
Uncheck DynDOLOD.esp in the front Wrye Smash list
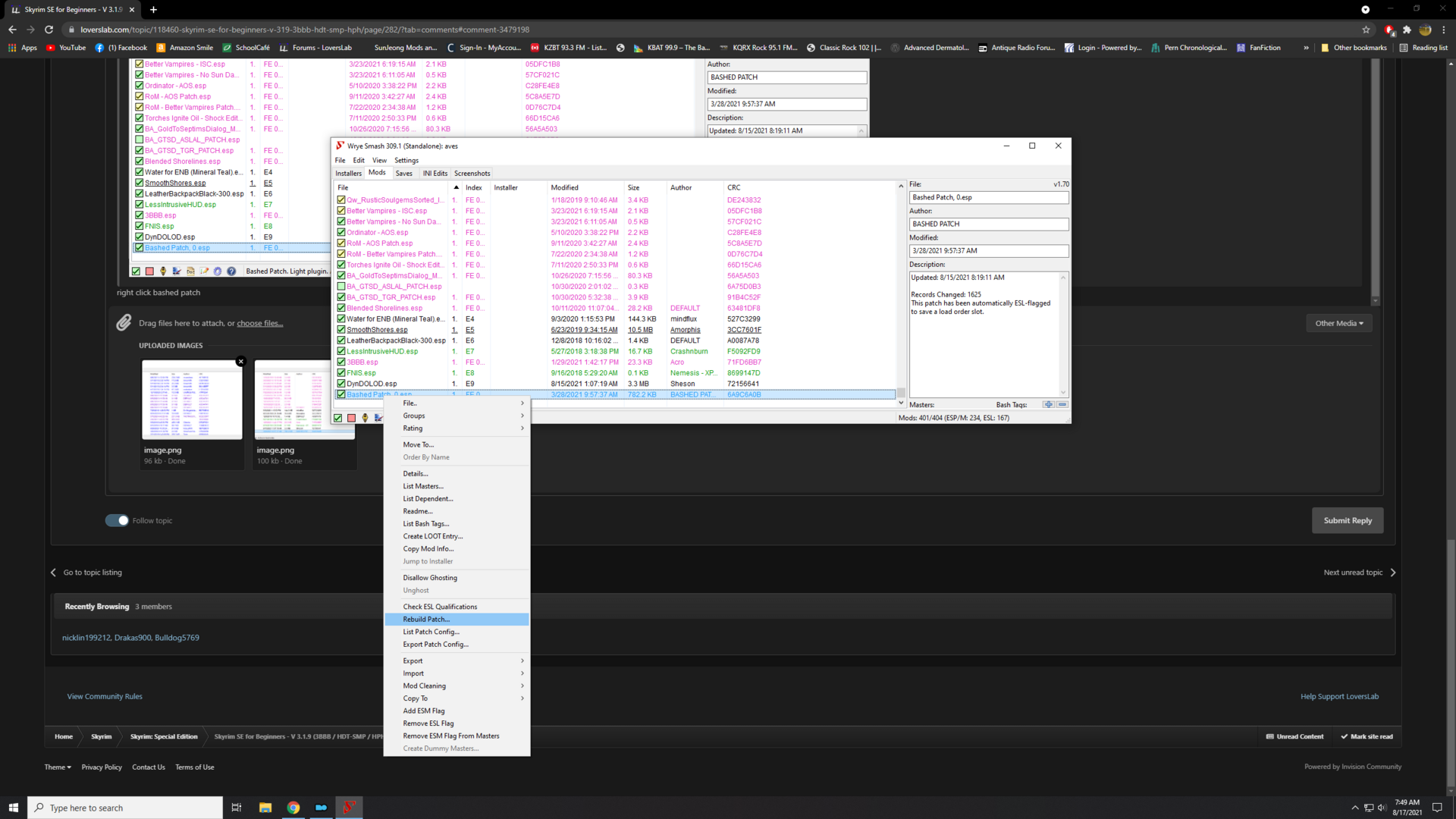(341, 384)
